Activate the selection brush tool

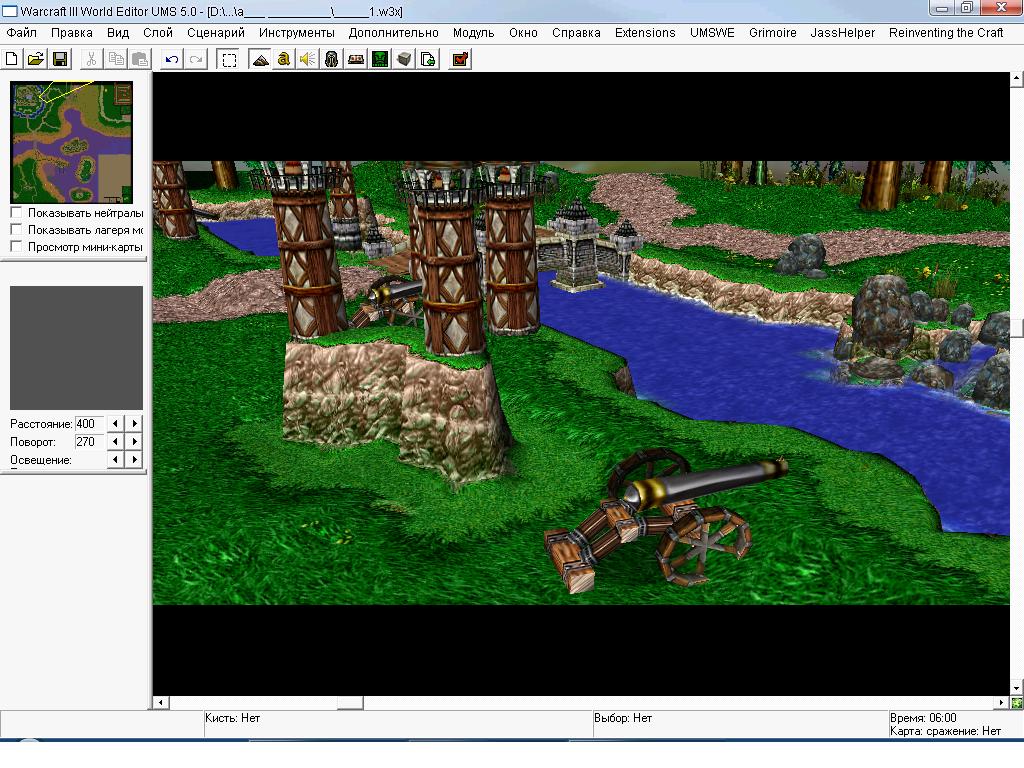coord(229,59)
